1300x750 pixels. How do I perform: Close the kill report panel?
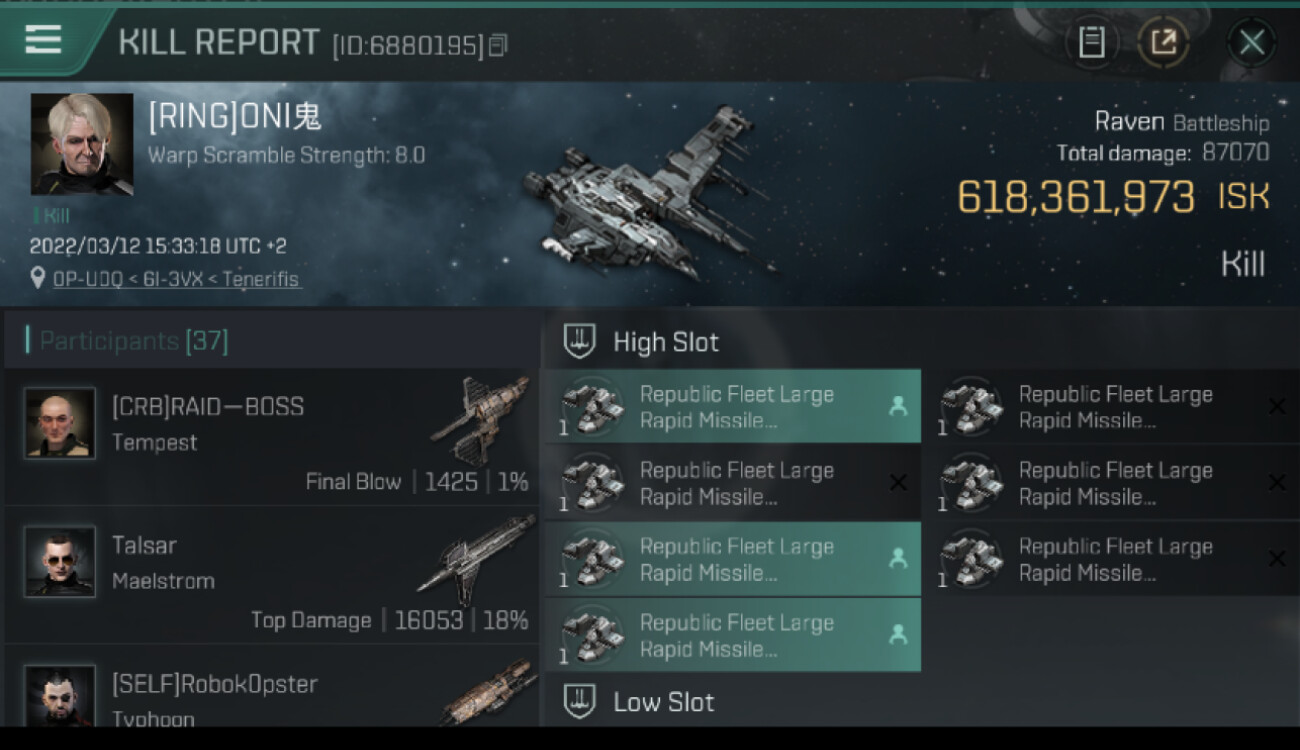pos(1251,42)
